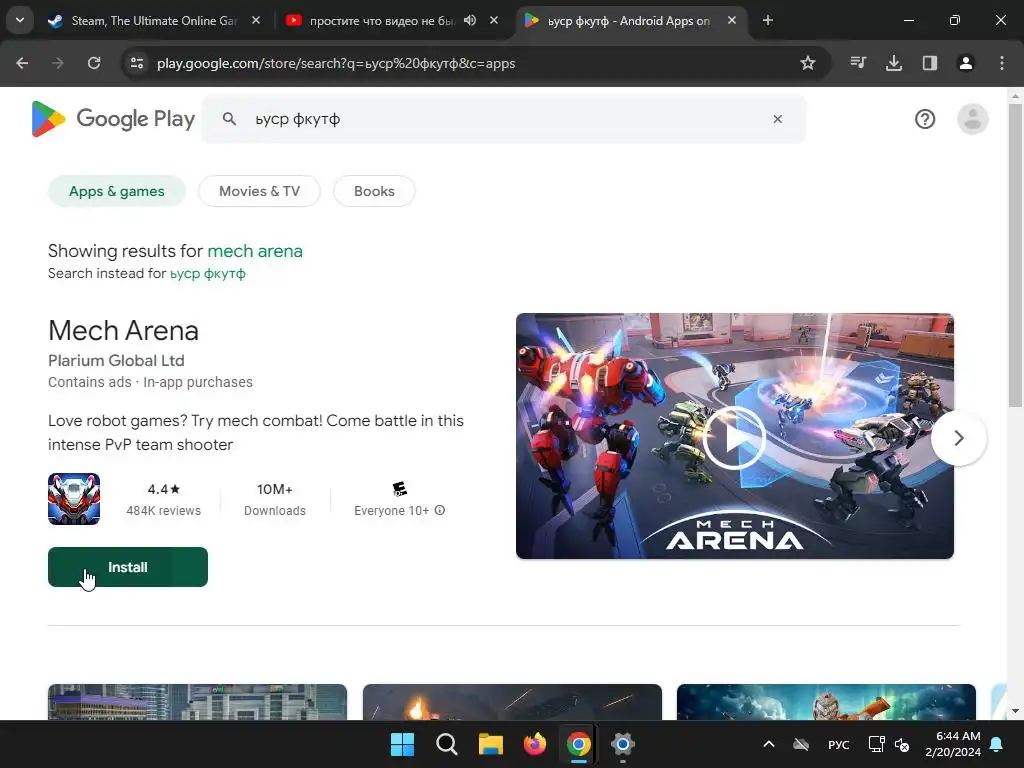This screenshot has height=768, width=1024.
Task: Open Firefox from the taskbar
Action: pyautogui.click(x=535, y=744)
